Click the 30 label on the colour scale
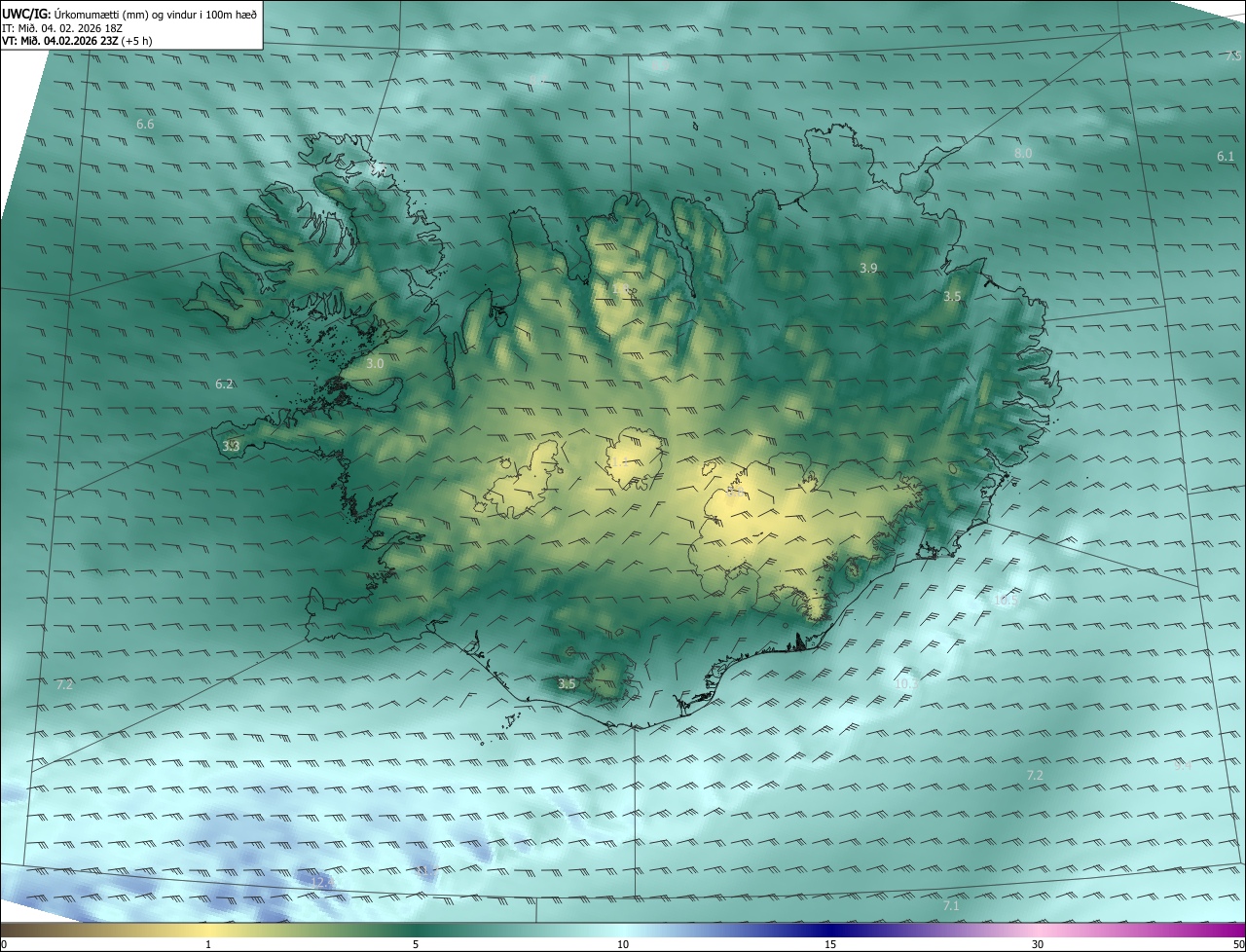 click(1038, 944)
